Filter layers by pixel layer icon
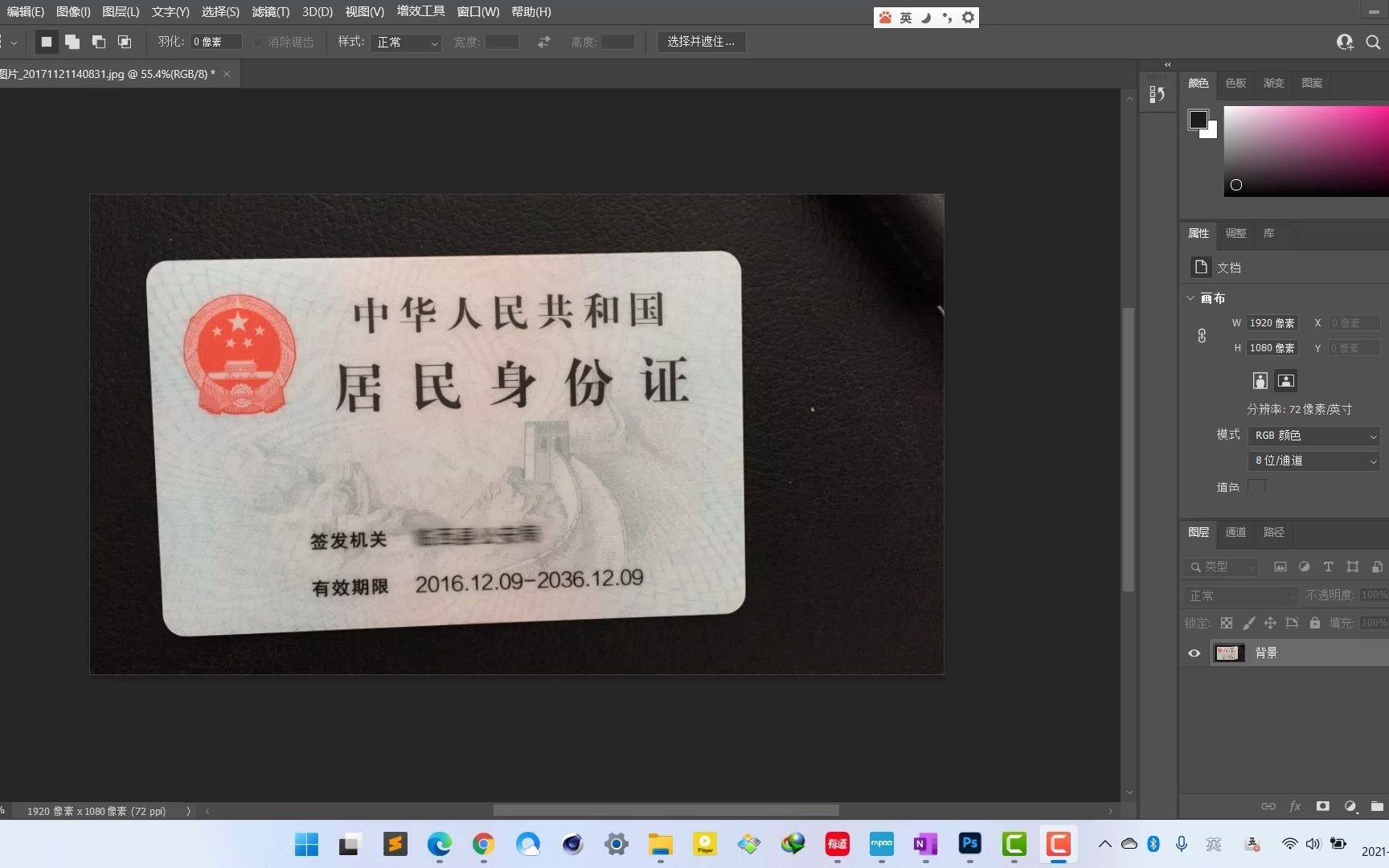 pos(1280,567)
